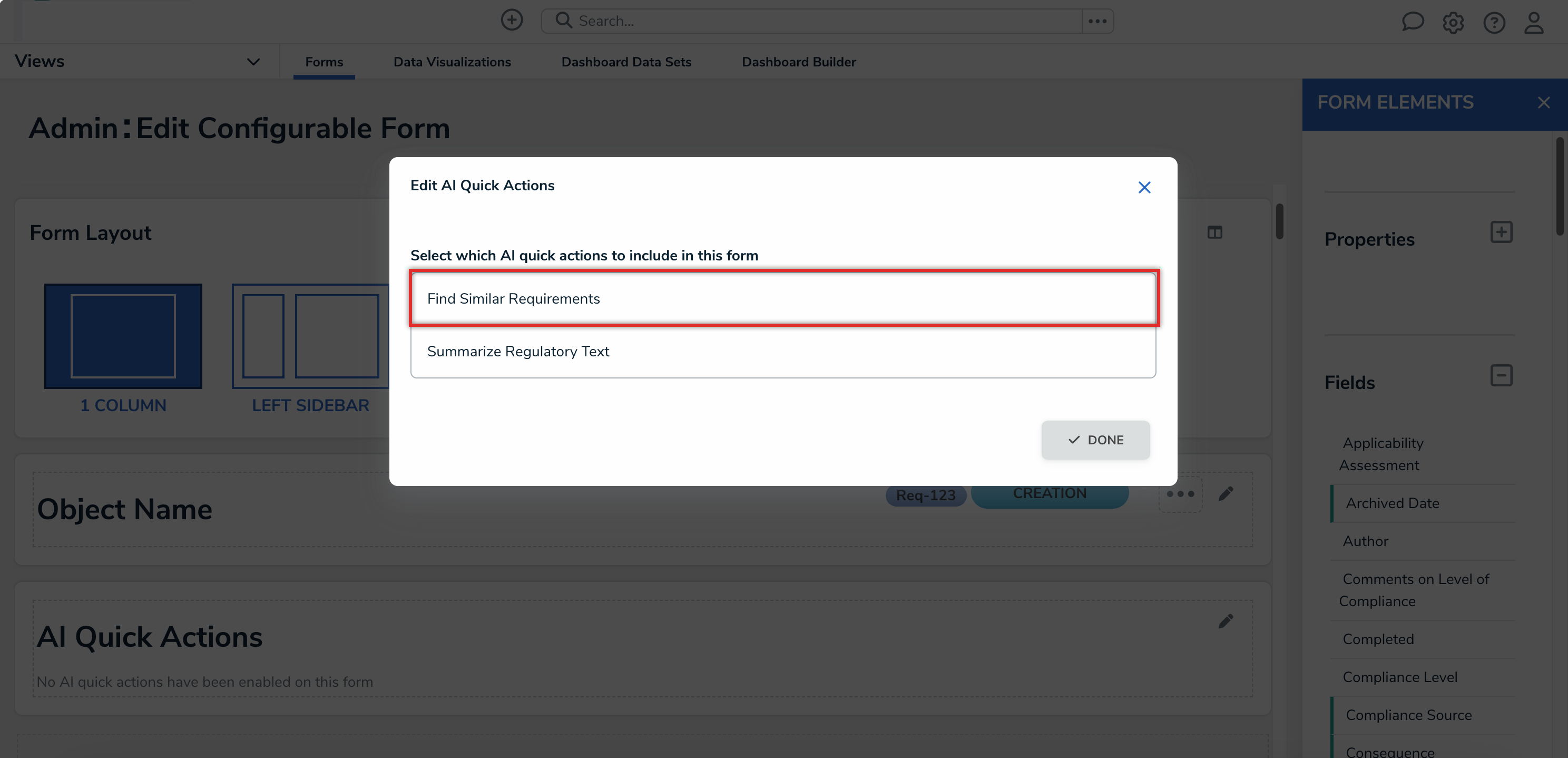The image size is (1568, 758).
Task: Expand the Properties section
Action: 1501,232
